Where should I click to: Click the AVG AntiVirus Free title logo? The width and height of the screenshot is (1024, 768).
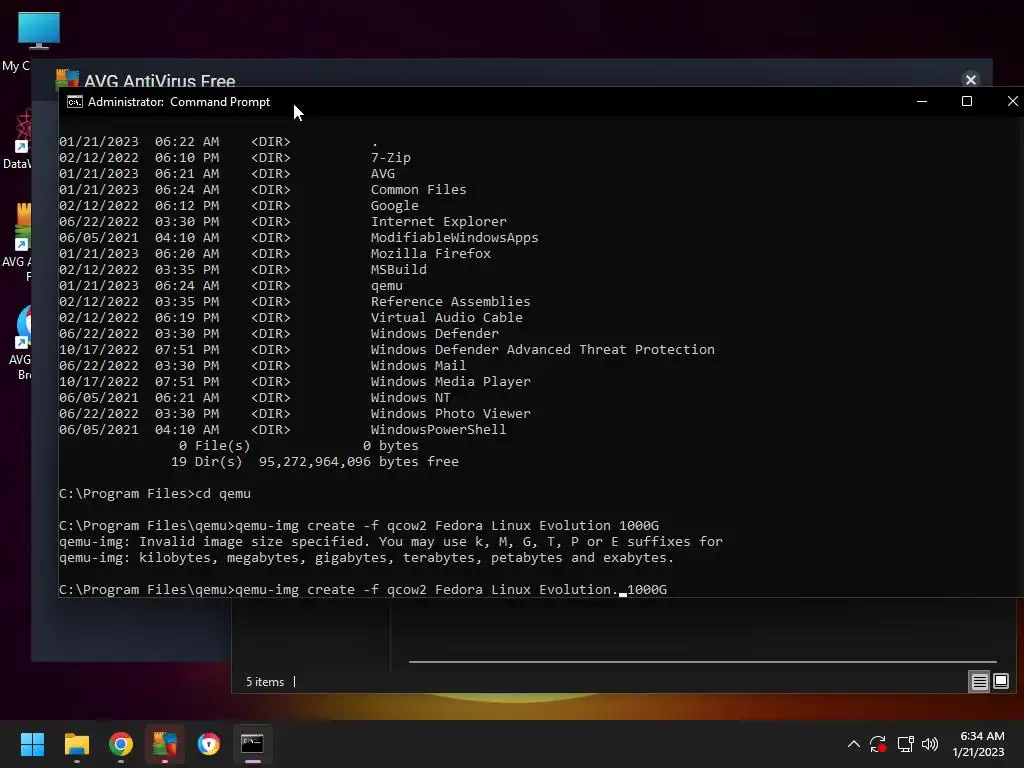[67, 78]
